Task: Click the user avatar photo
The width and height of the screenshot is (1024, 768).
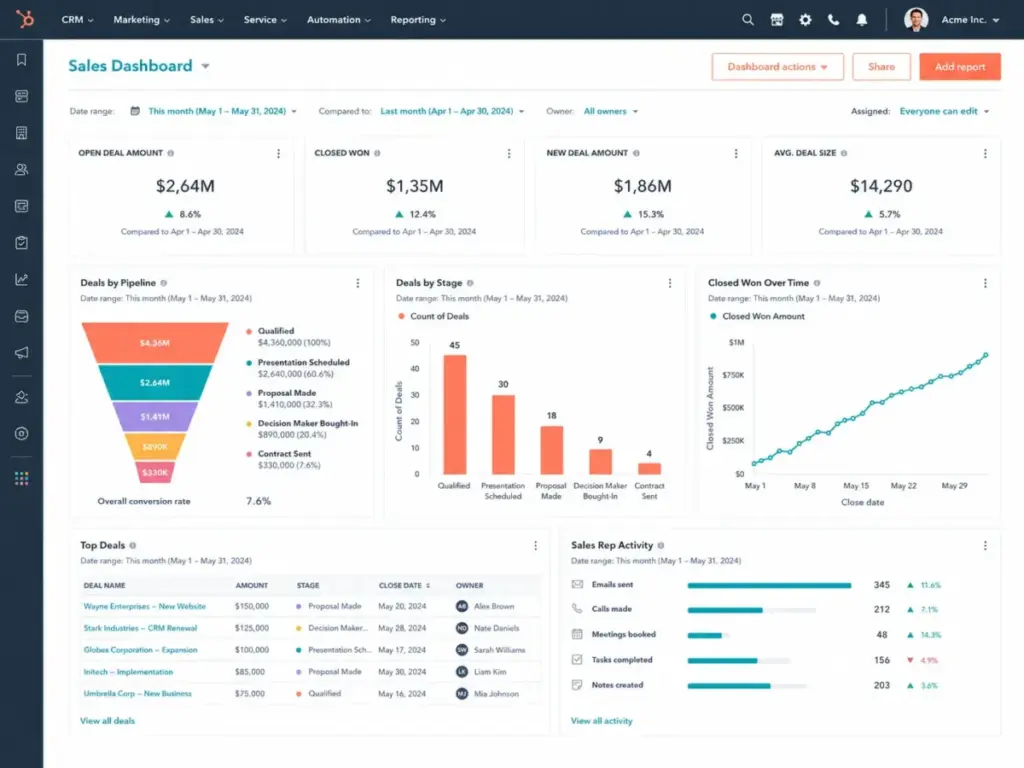Action: [916, 20]
